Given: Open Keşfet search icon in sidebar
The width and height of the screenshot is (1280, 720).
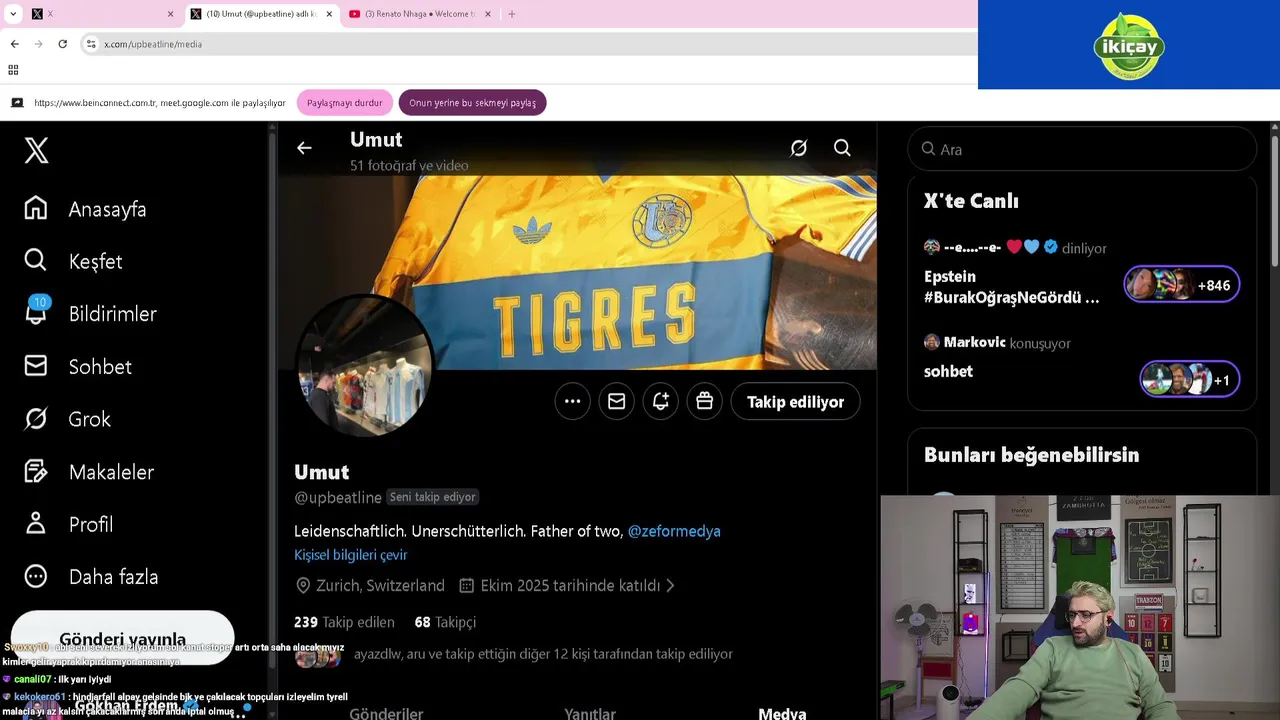Looking at the screenshot, I should coord(36,260).
